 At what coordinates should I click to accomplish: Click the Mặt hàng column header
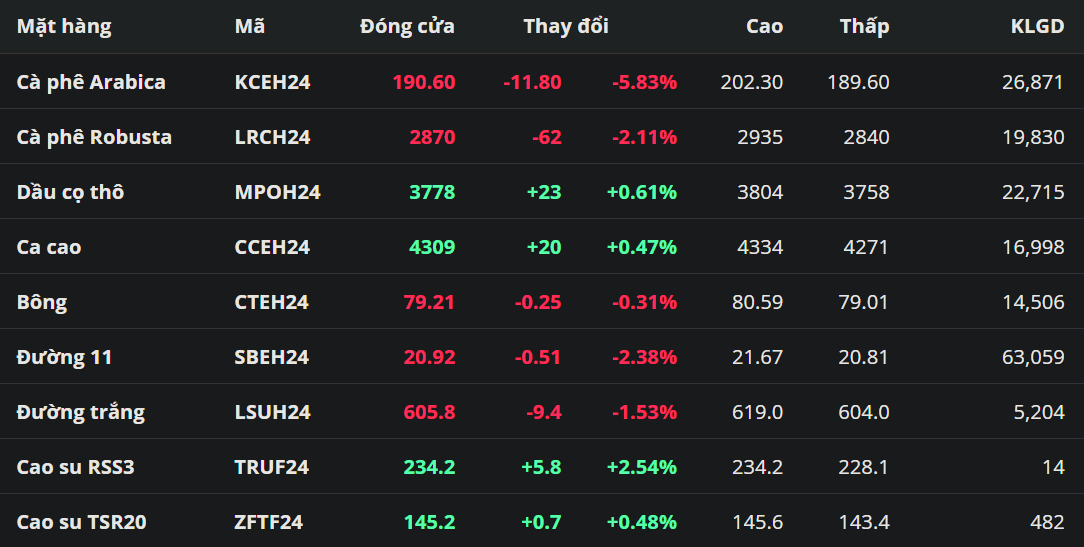(64, 27)
